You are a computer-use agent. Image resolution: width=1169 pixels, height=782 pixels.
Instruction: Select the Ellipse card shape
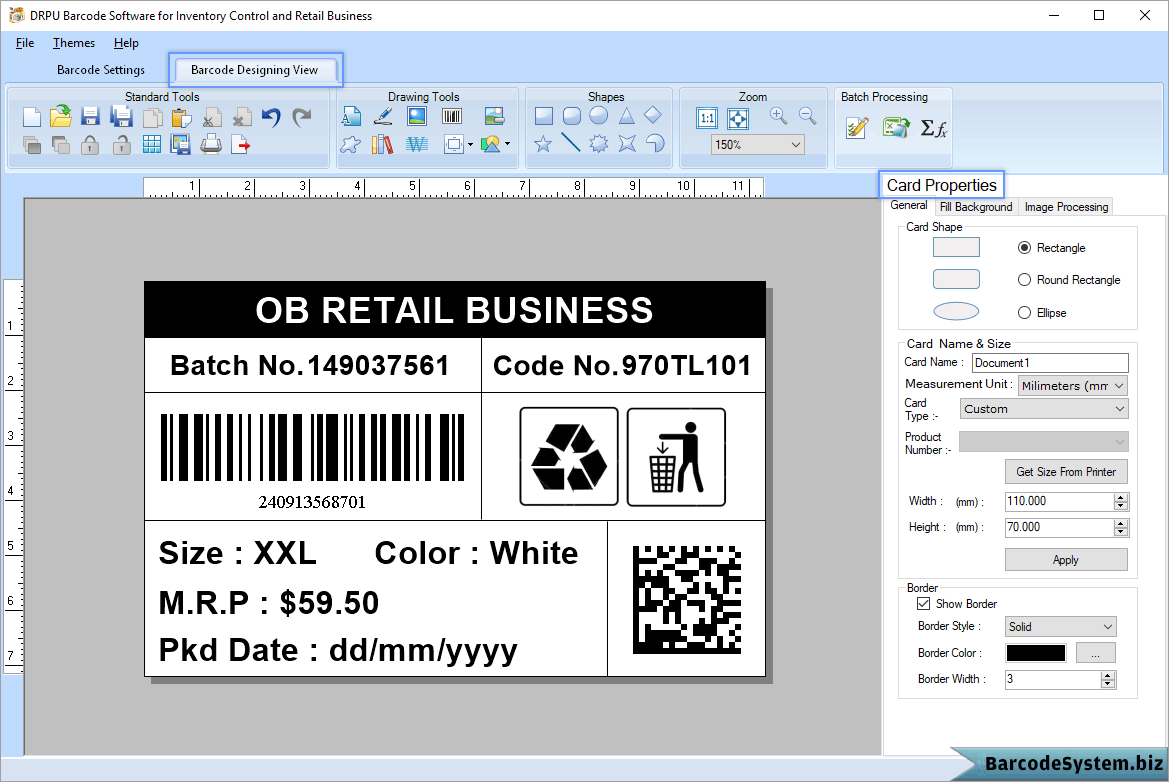pos(1024,312)
